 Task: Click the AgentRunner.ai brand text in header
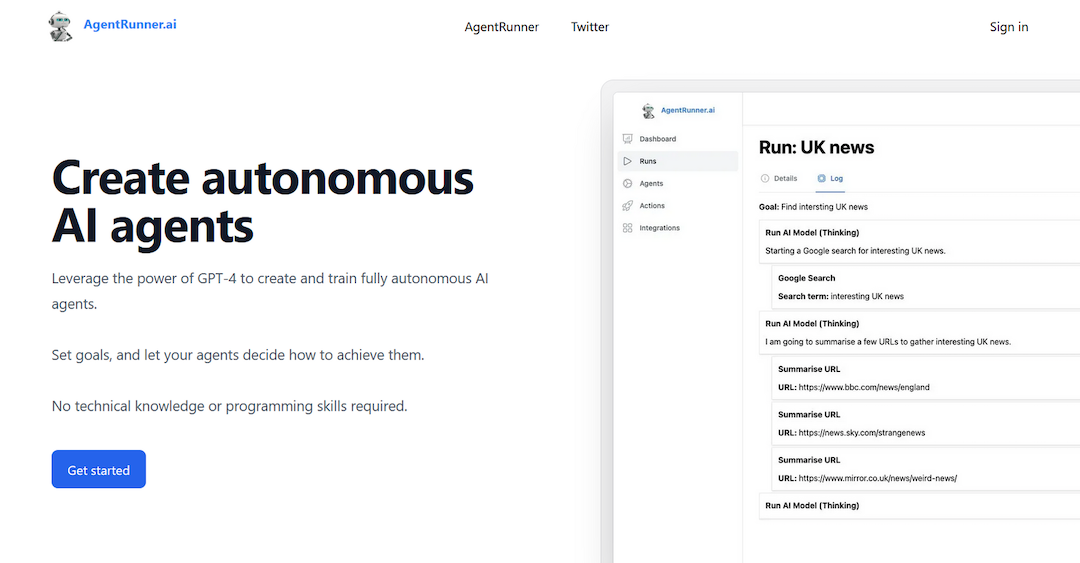click(130, 24)
